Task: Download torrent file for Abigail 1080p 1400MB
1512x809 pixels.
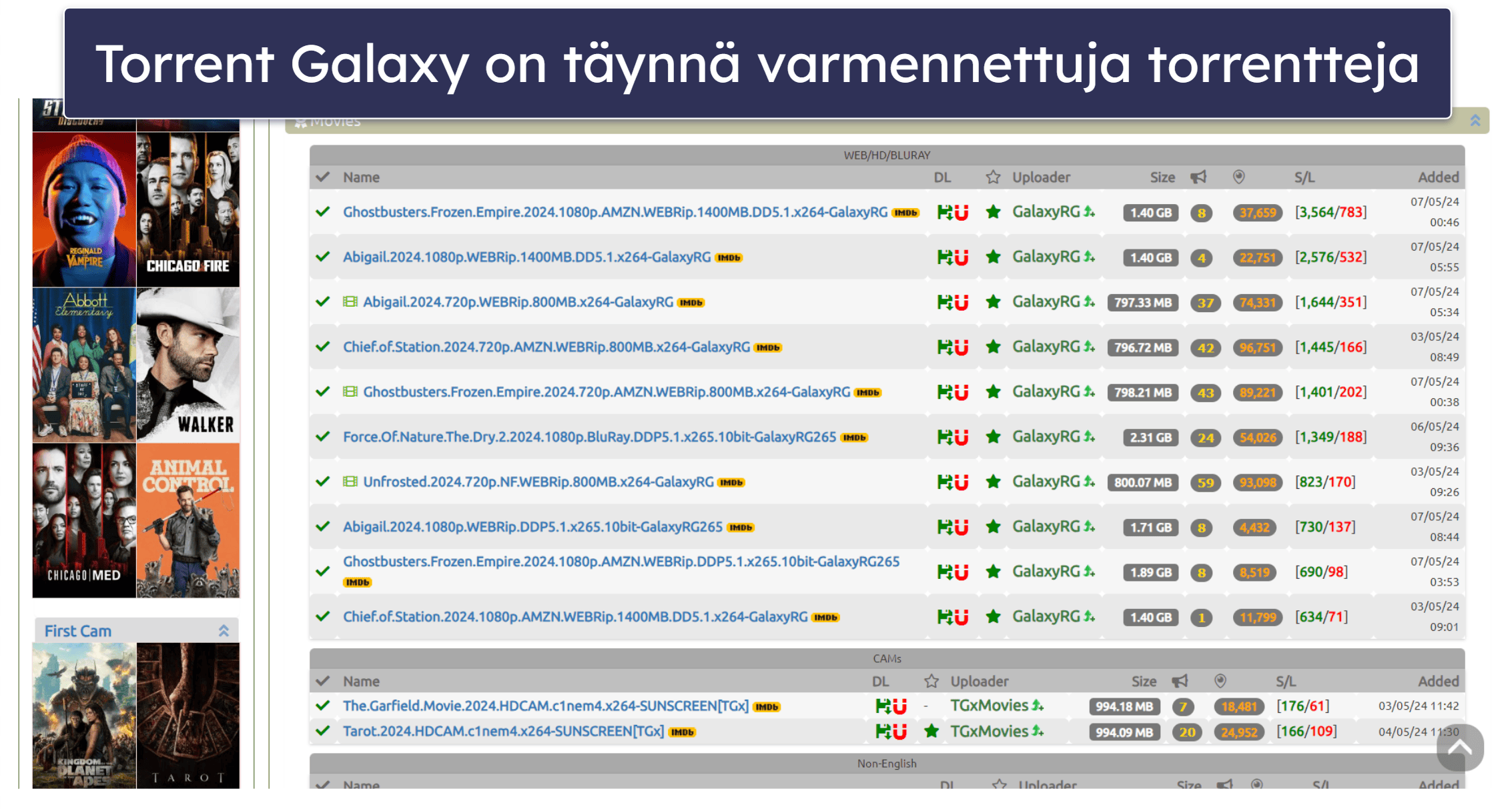Action: pyautogui.click(x=944, y=257)
